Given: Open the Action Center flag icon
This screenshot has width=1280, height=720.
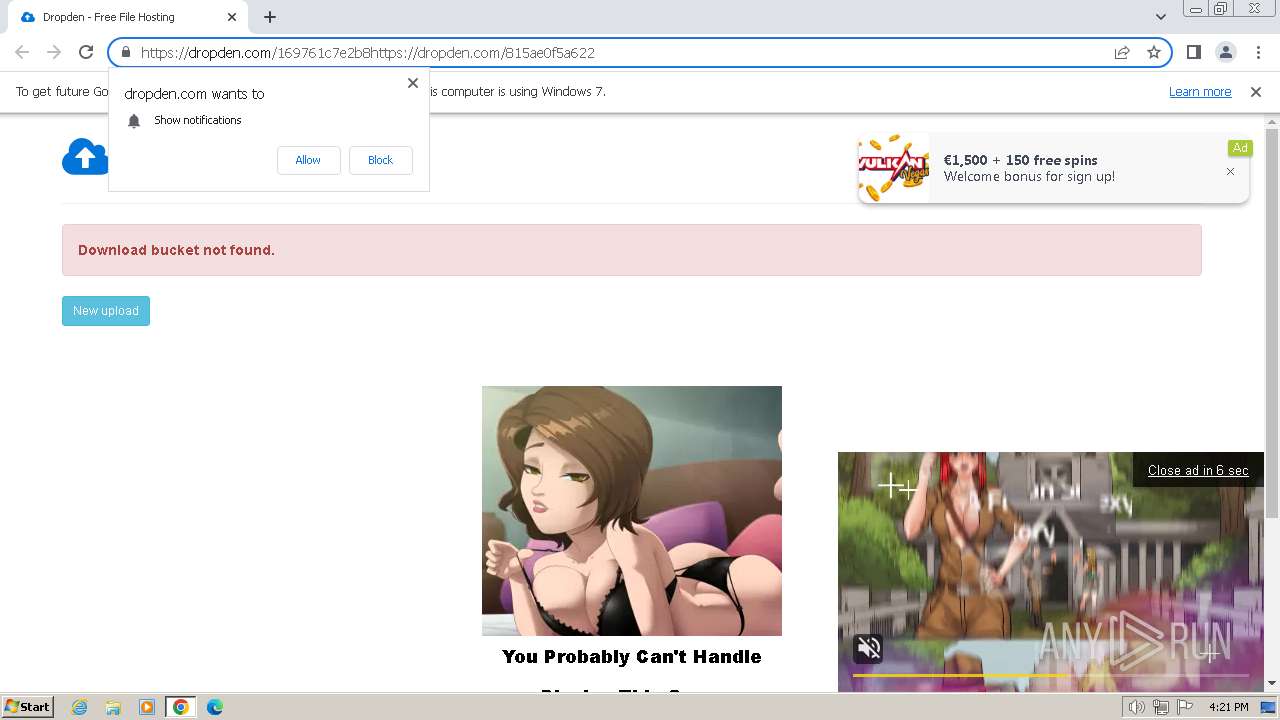Looking at the screenshot, I should coord(1186,707).
